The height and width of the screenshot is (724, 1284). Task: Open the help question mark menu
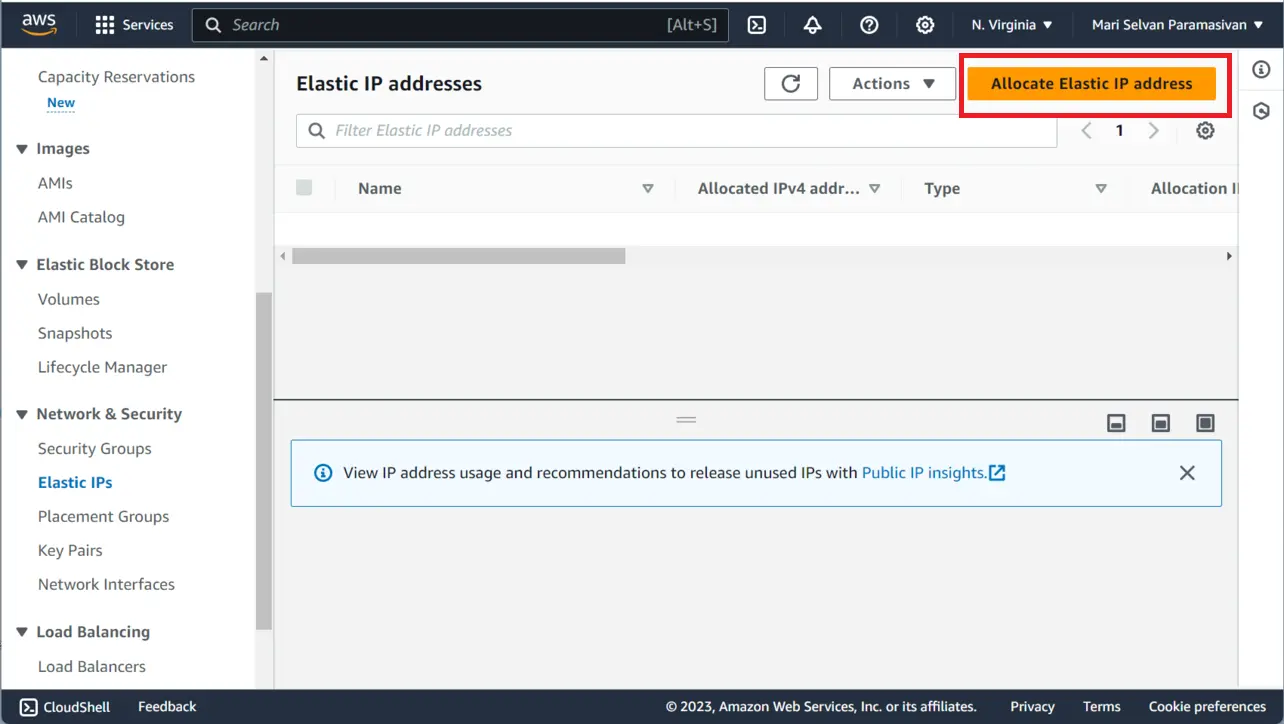click(x=869, y=25)
